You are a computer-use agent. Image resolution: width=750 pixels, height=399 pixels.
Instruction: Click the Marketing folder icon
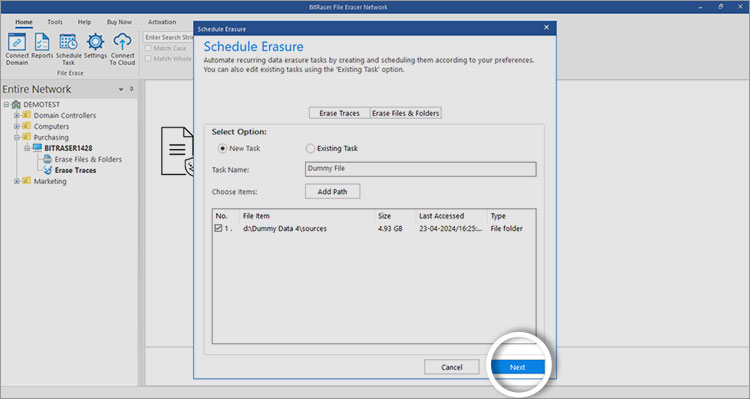[27, 181]
